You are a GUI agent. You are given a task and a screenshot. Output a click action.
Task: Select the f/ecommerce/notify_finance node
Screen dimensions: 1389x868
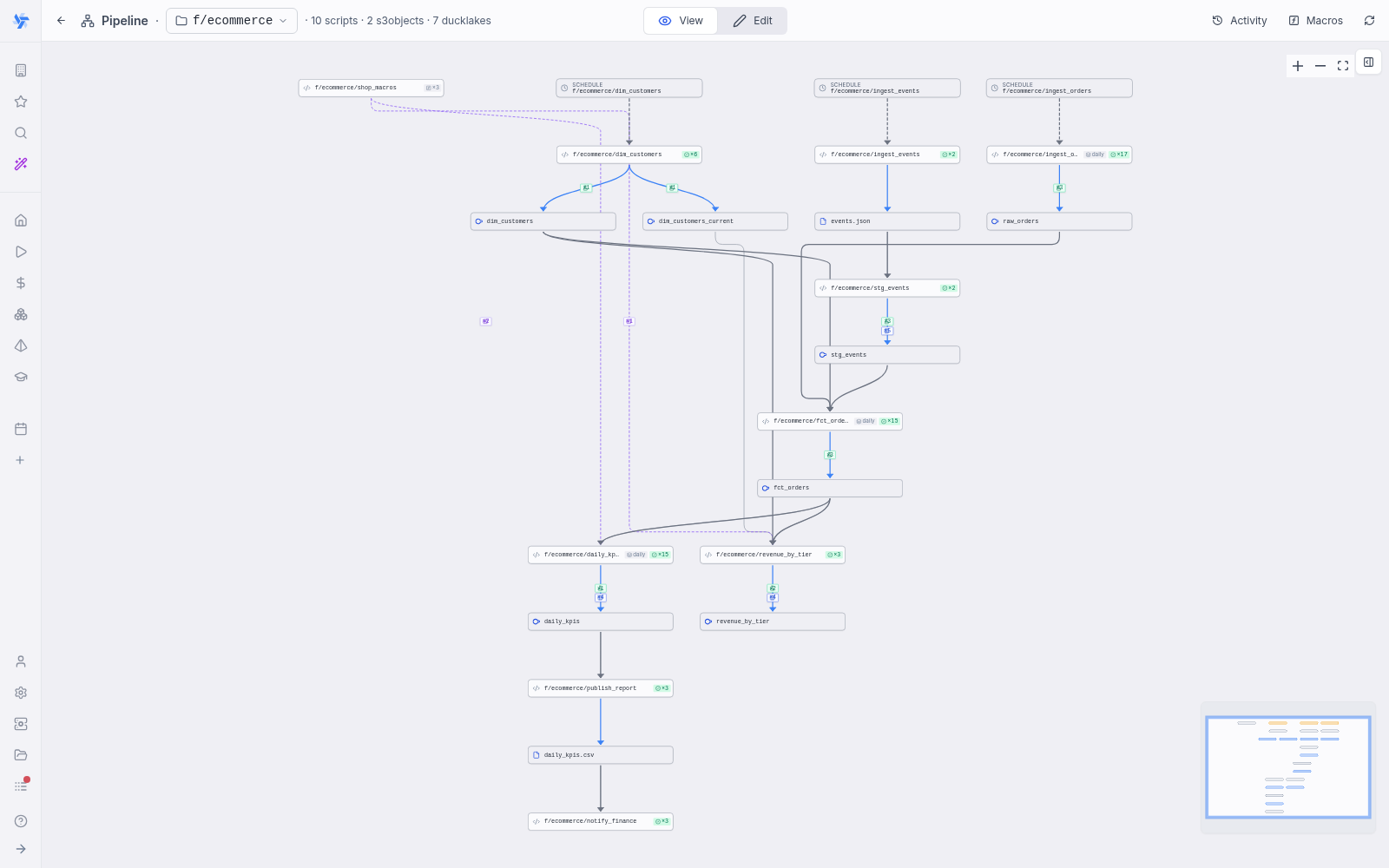click(601, 821)
